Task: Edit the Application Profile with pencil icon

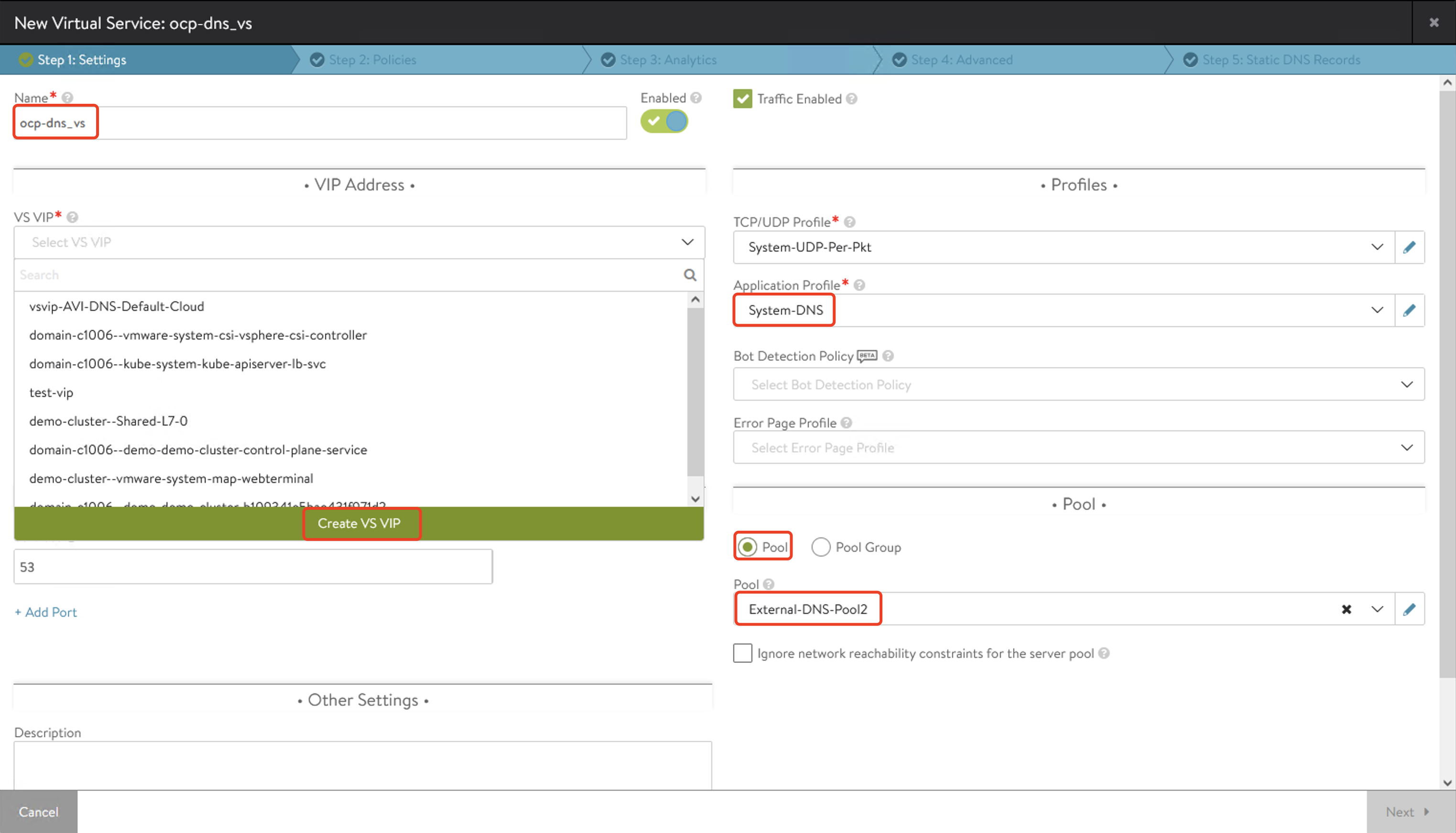Action: click(x=1409, y=310)
